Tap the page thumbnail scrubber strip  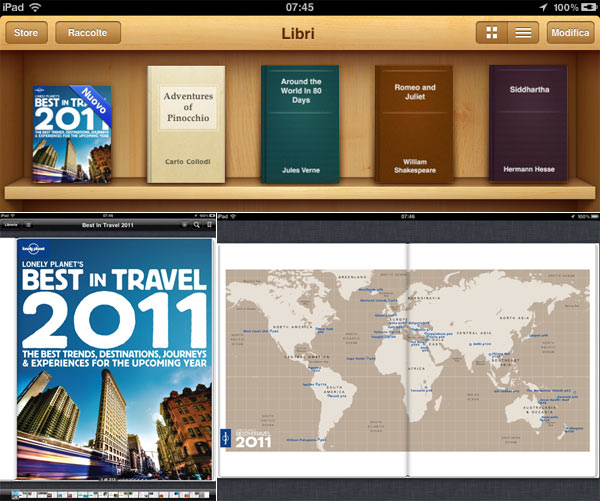[x=108, y=495]
